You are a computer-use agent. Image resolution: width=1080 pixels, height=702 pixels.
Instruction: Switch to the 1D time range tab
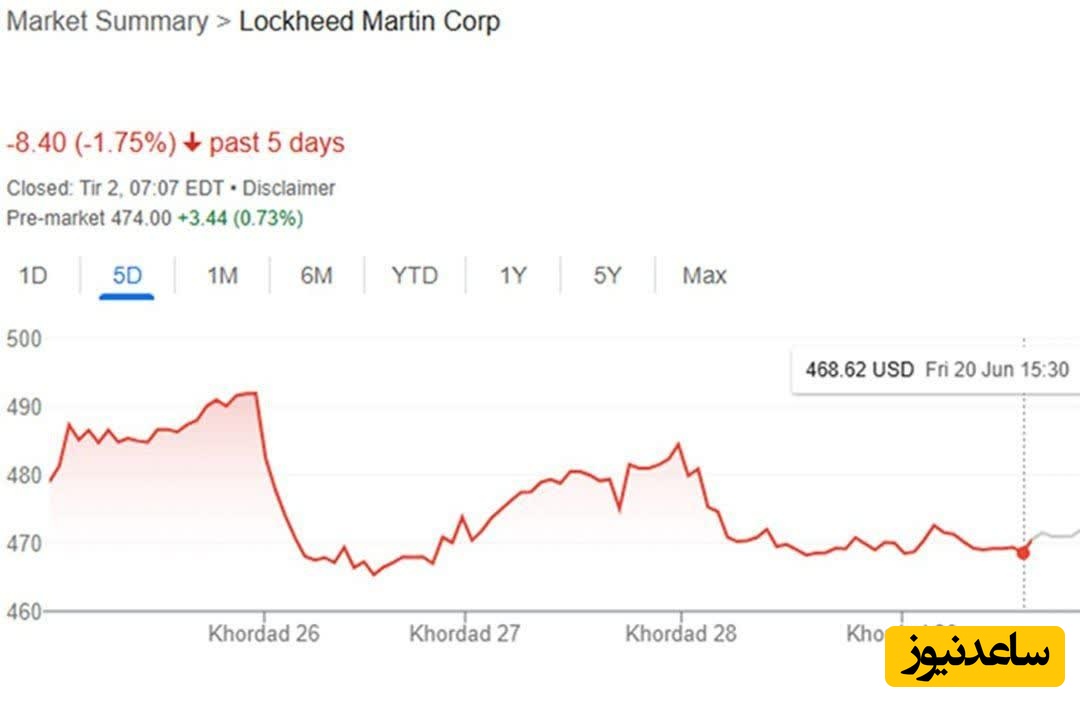tap(34, 276)
